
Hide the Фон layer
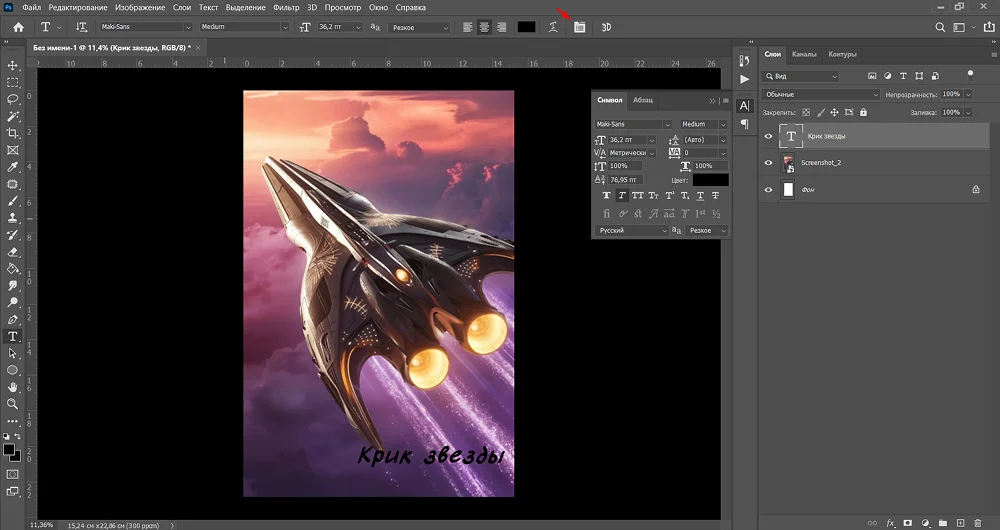click(x=768, y=189)
